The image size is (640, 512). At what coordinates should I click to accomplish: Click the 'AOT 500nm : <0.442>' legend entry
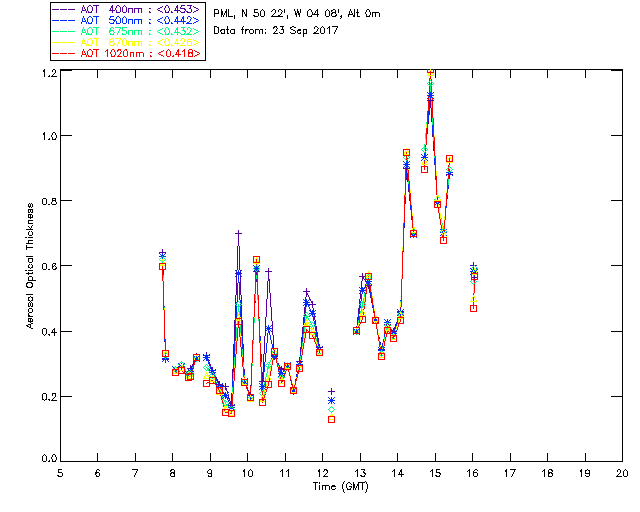pos(126,20)
